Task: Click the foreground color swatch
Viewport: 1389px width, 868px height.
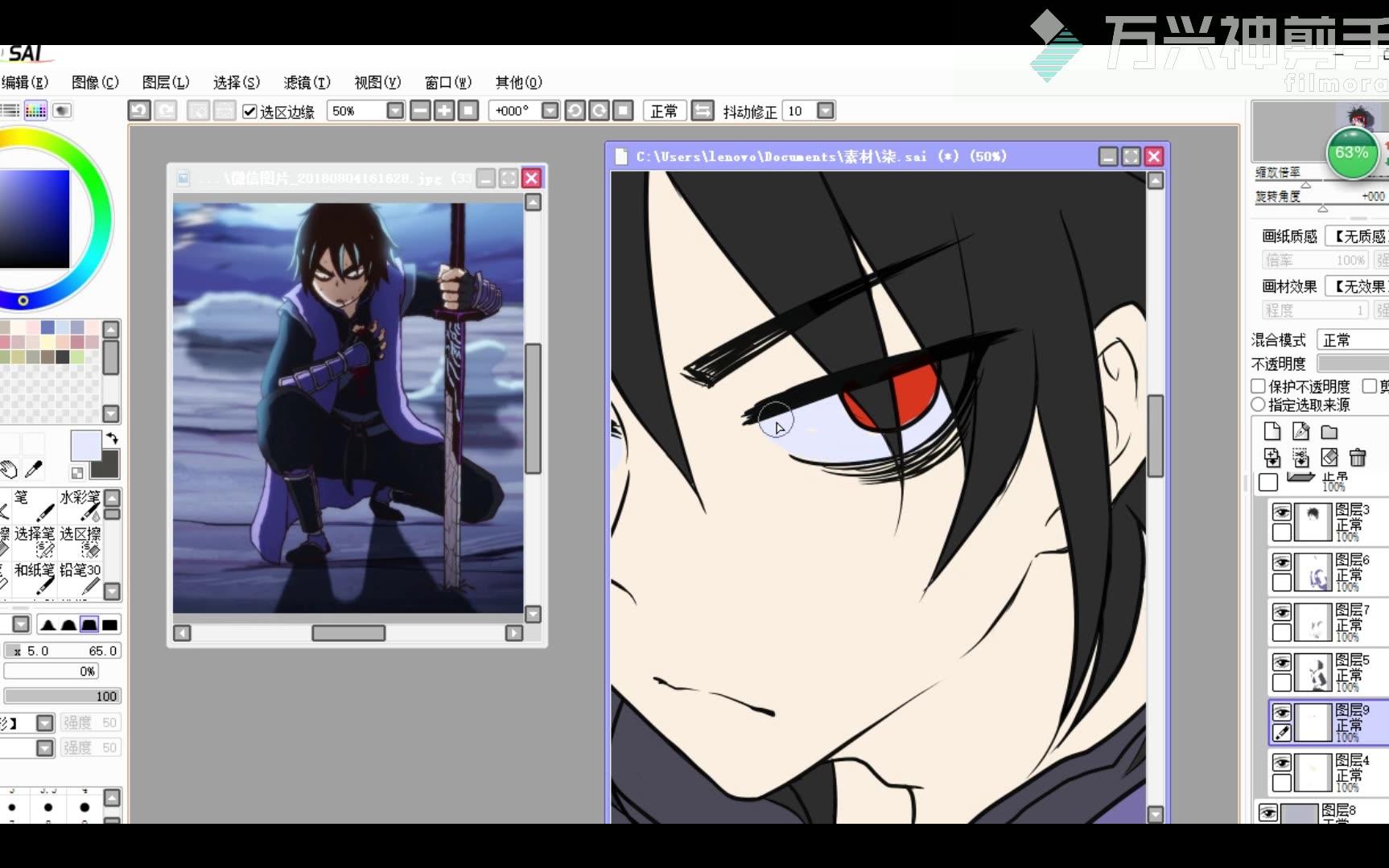Action: [x=85, y=446]
